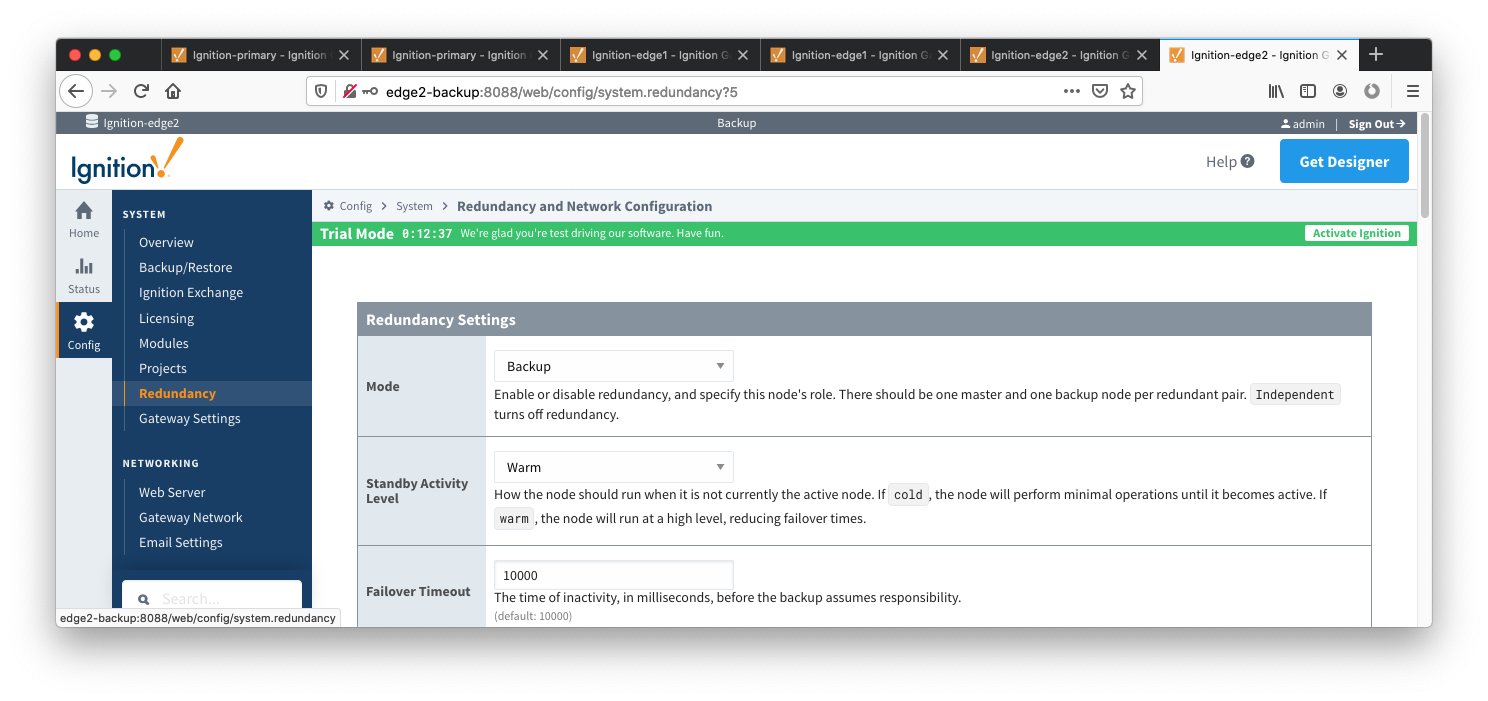Click the "(default: 10000)" hint text
1488x701 pixels.
[533, 616]
